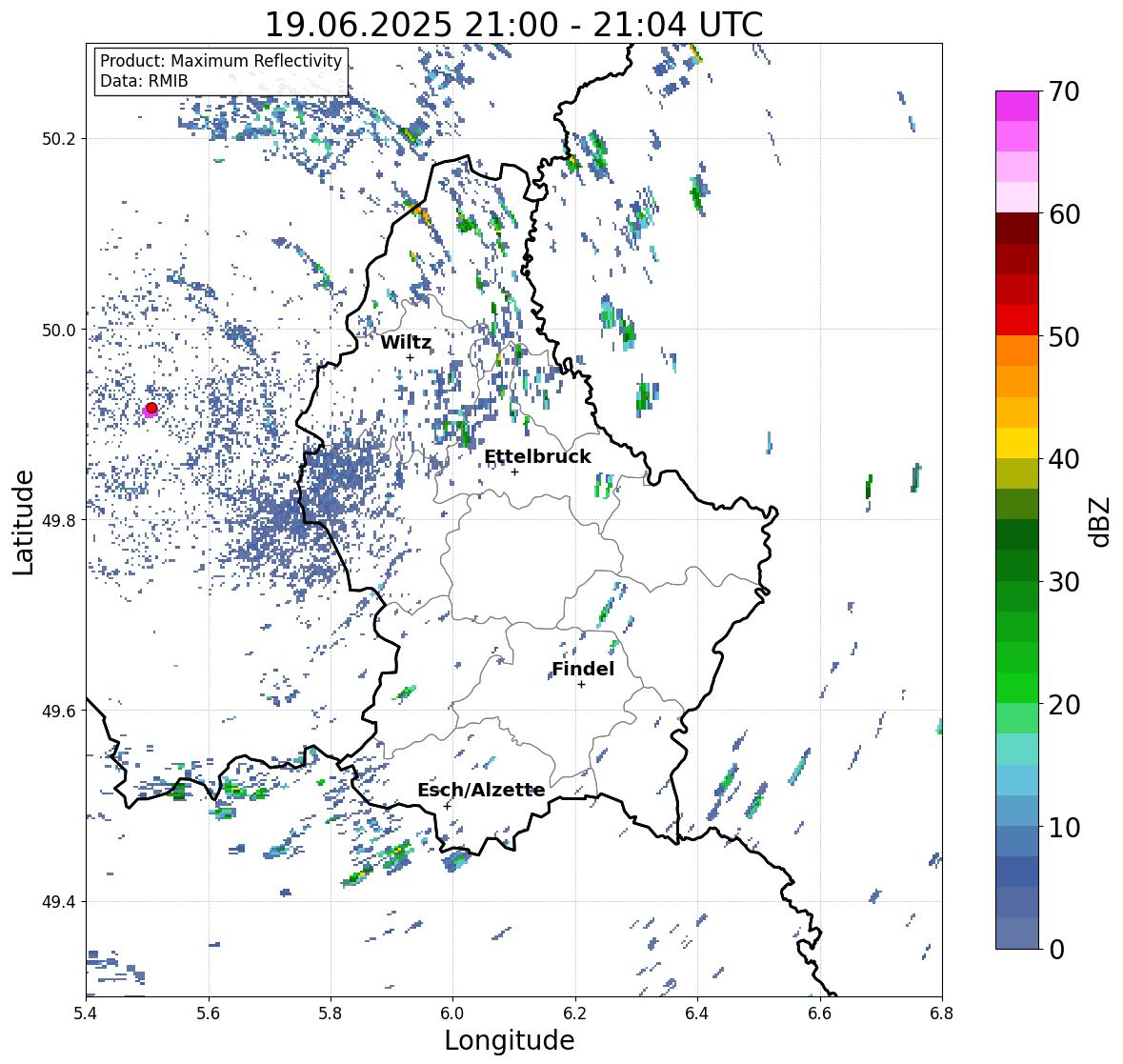
Task: Click longitude tick label 6.2
Action: tap(575, 1013)
